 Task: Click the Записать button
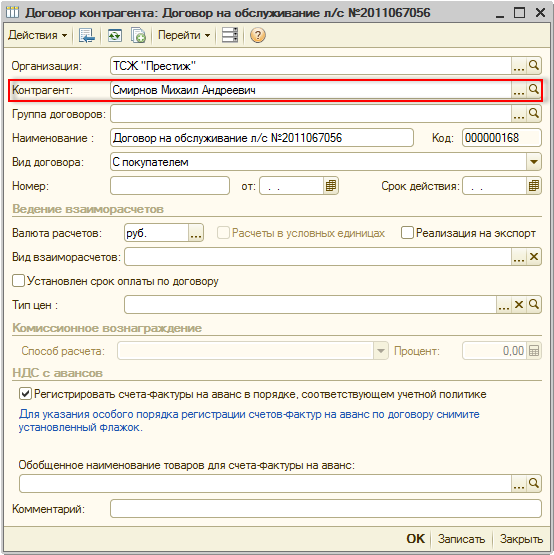461,539
